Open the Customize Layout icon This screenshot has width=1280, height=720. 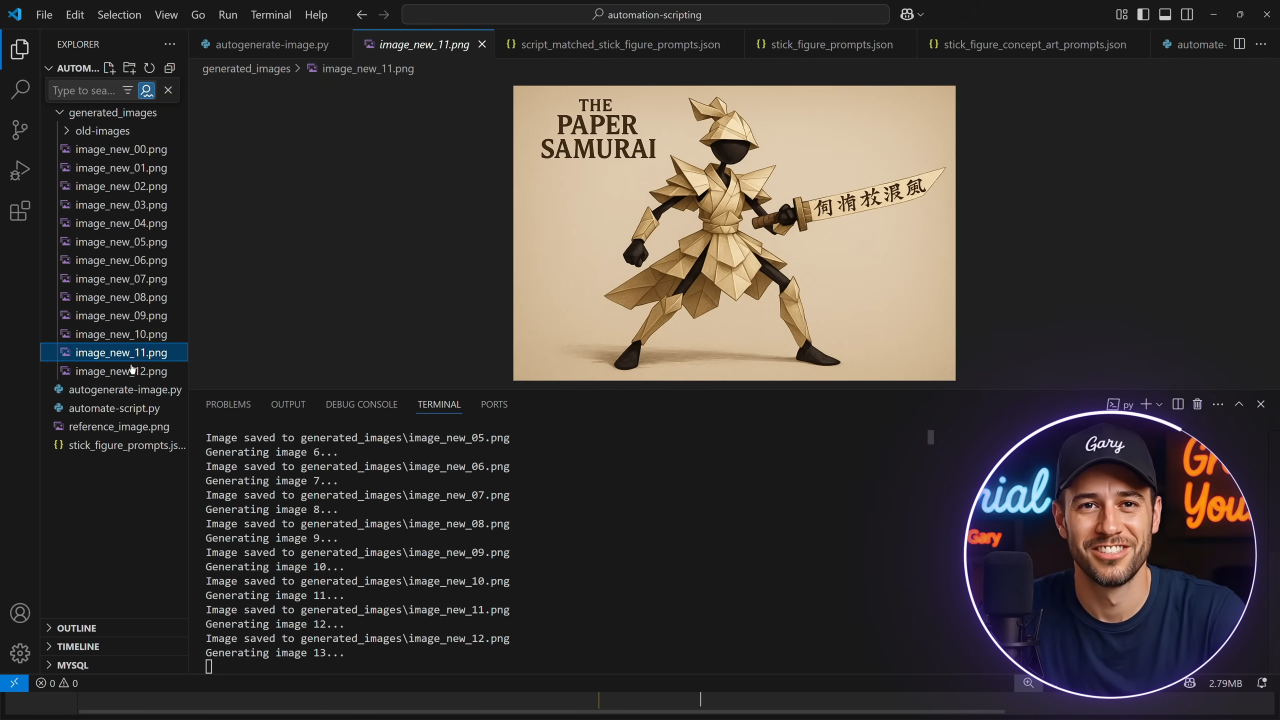click(1121, 15)
